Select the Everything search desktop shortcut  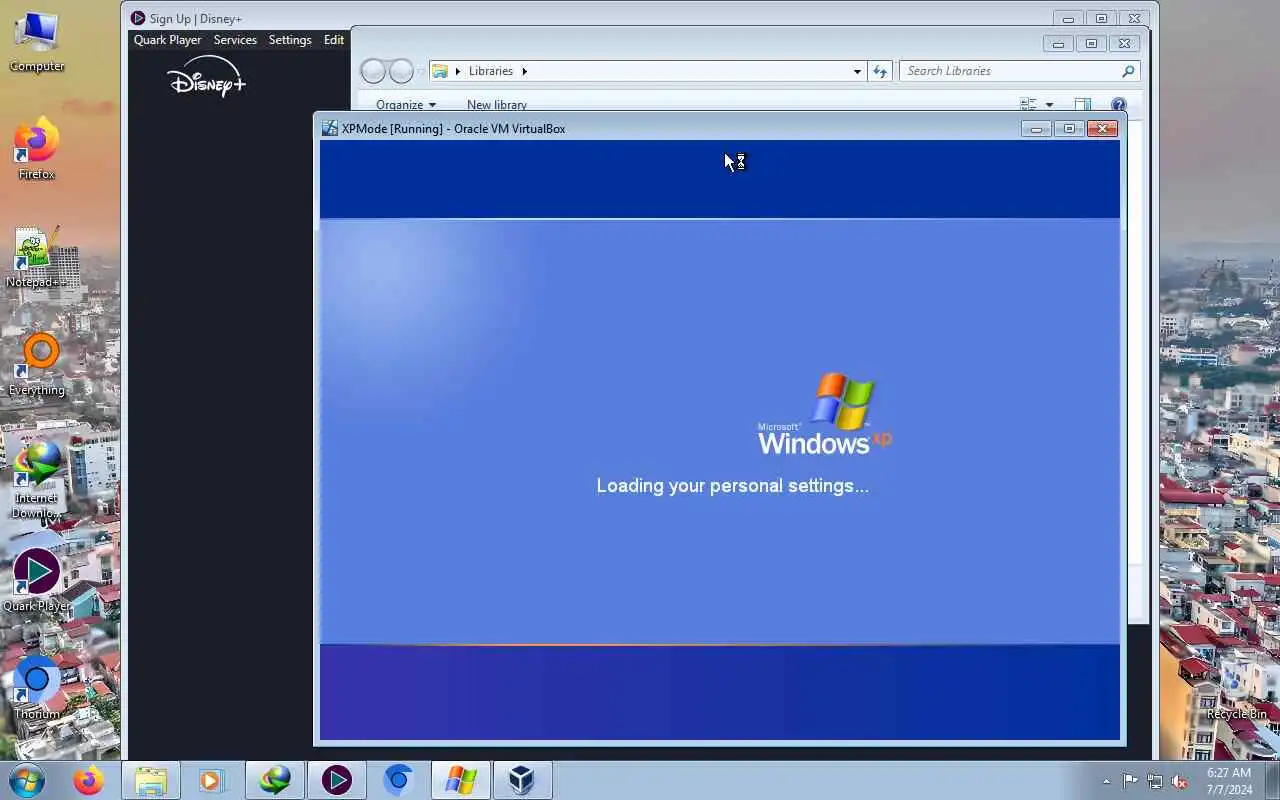(37, 365)
